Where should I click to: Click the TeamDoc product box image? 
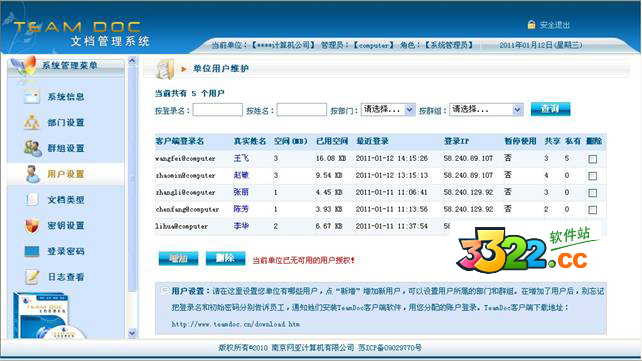(49, 315)
